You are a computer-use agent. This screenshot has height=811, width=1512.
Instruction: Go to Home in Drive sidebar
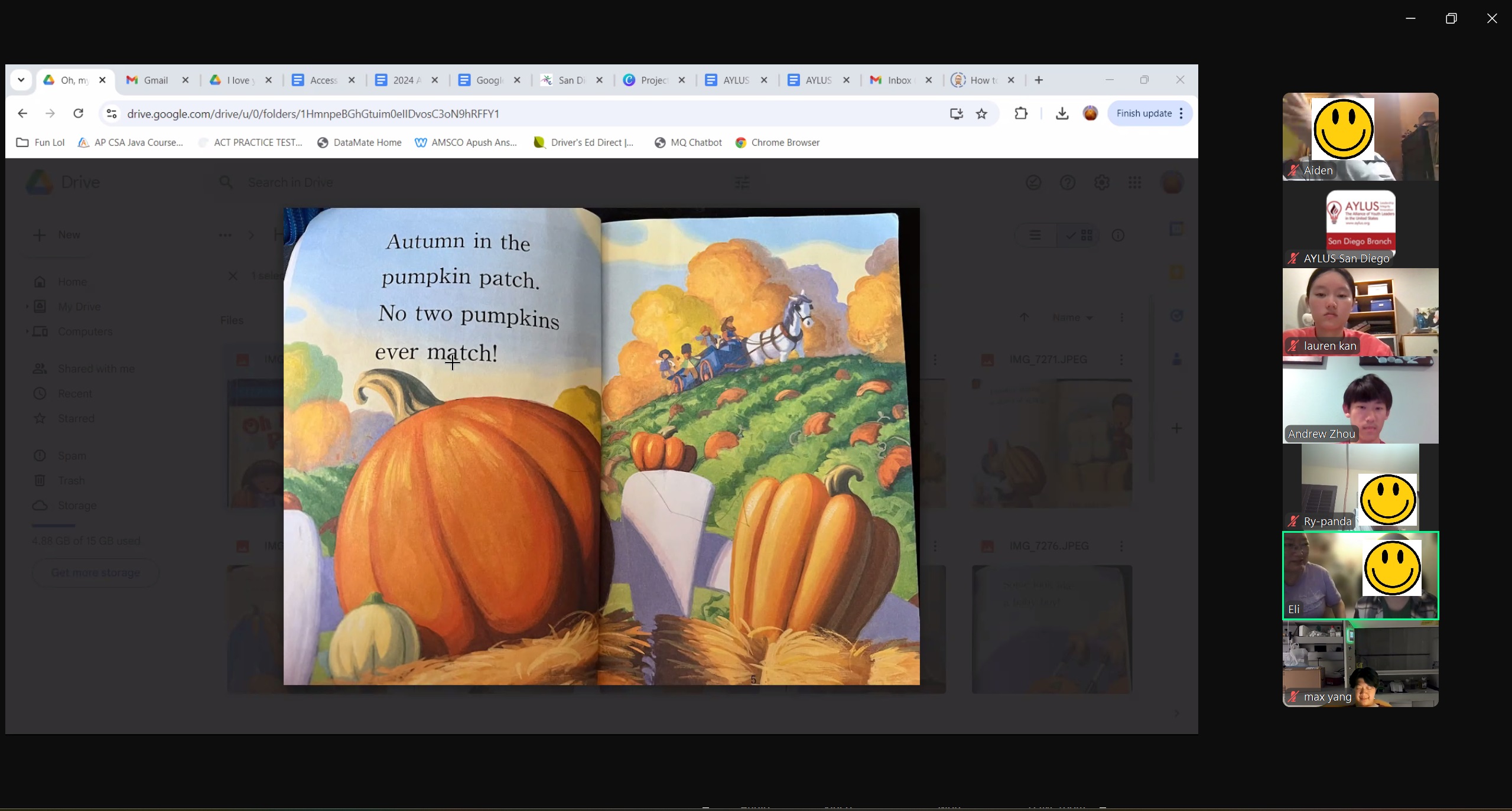point(61,282)
